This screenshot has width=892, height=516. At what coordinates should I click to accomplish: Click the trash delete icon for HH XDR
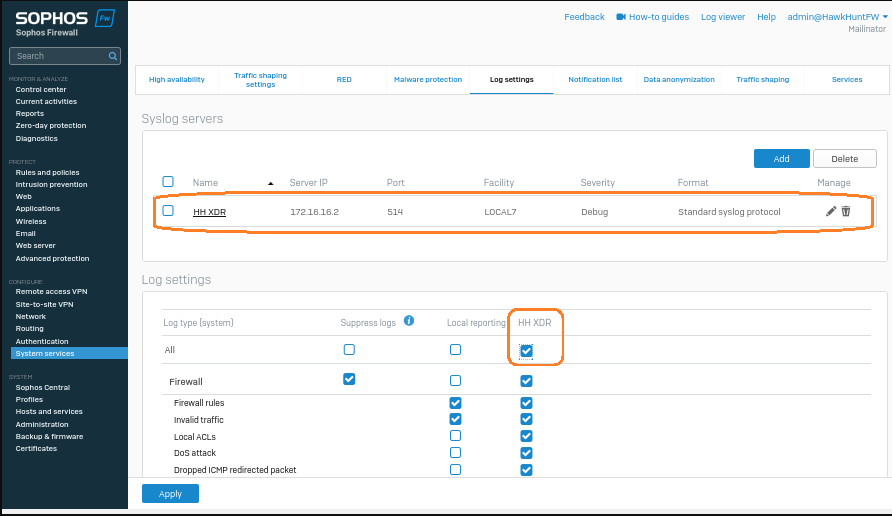click(x=846, y=211)
